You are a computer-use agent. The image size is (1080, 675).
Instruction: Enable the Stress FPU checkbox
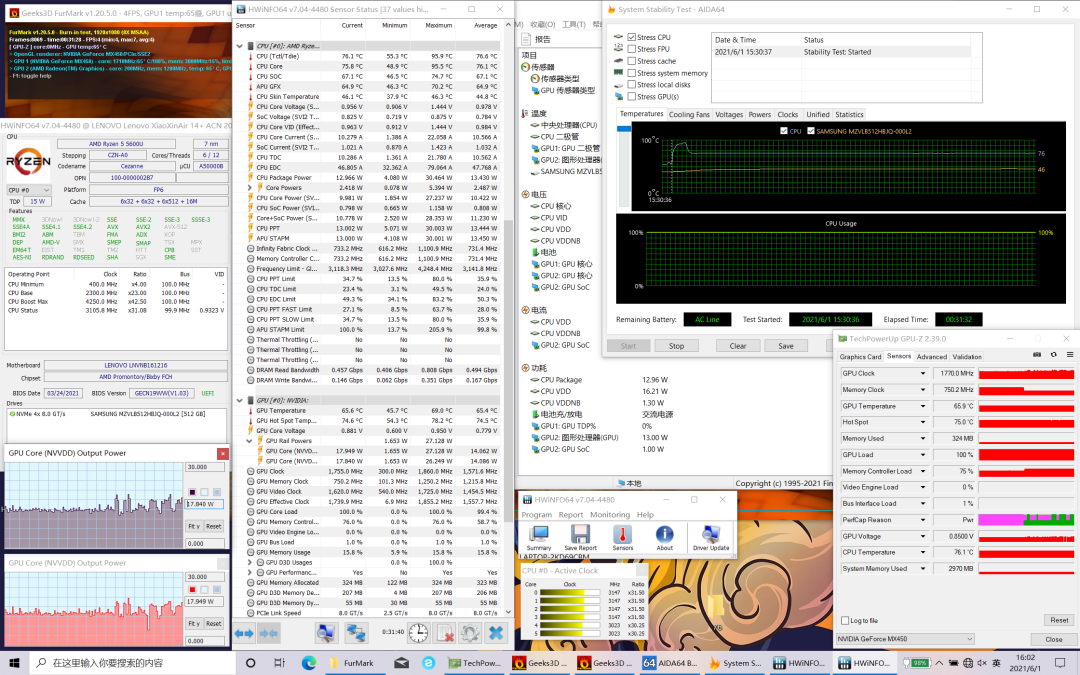[x=632, y=49]
